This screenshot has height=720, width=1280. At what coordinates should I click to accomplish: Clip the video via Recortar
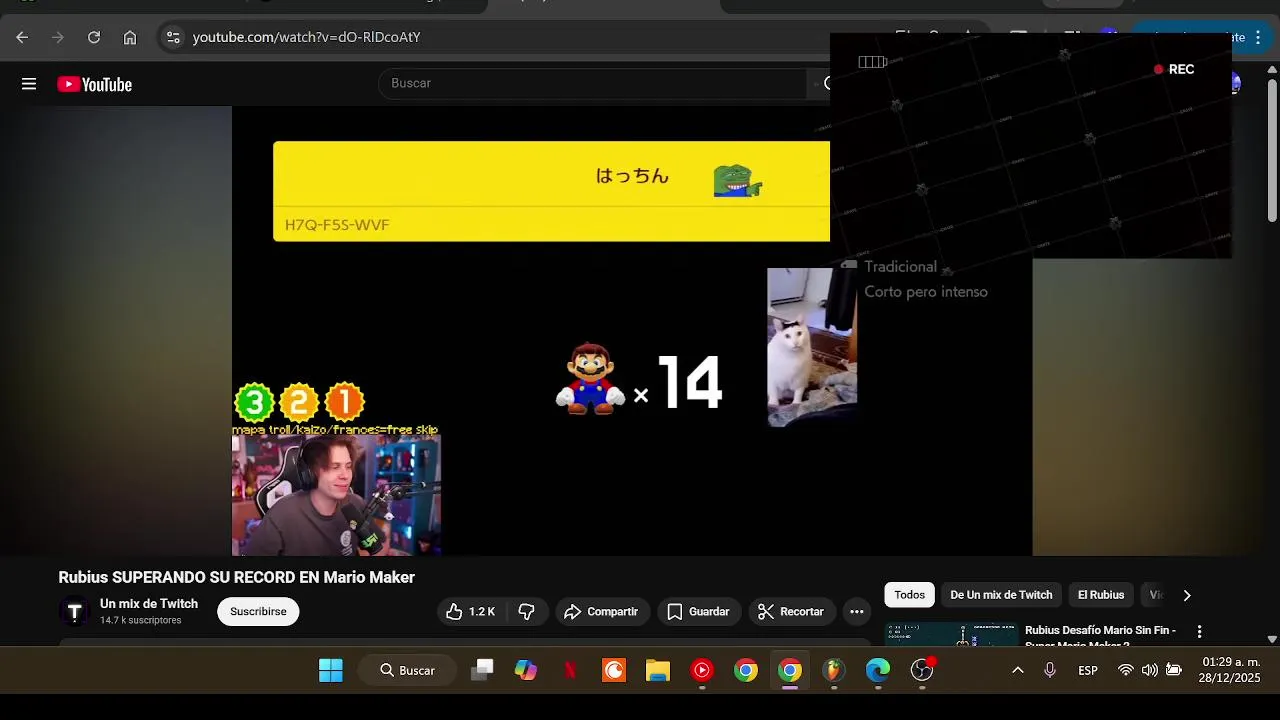(790, 611)
